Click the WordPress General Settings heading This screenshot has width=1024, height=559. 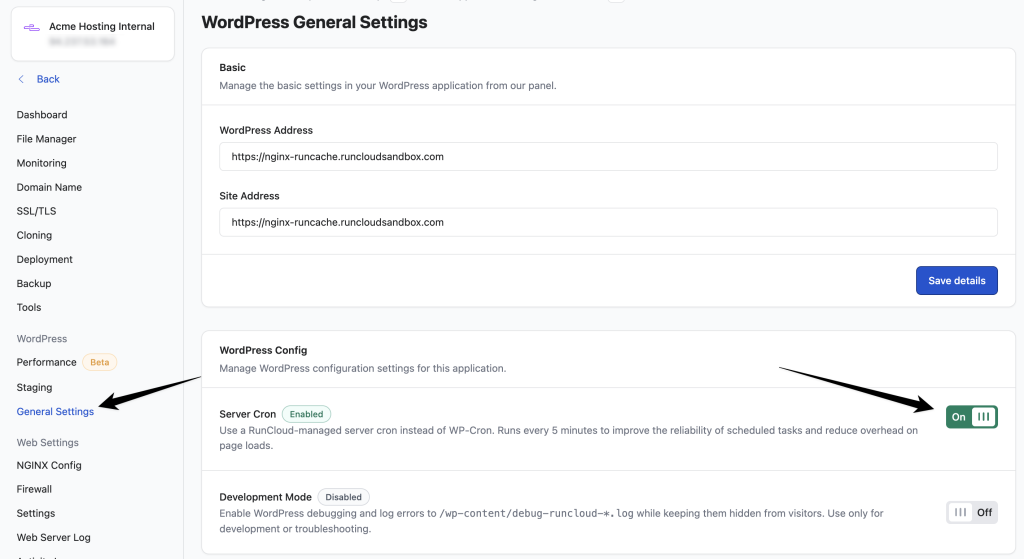tap(314, 22)
